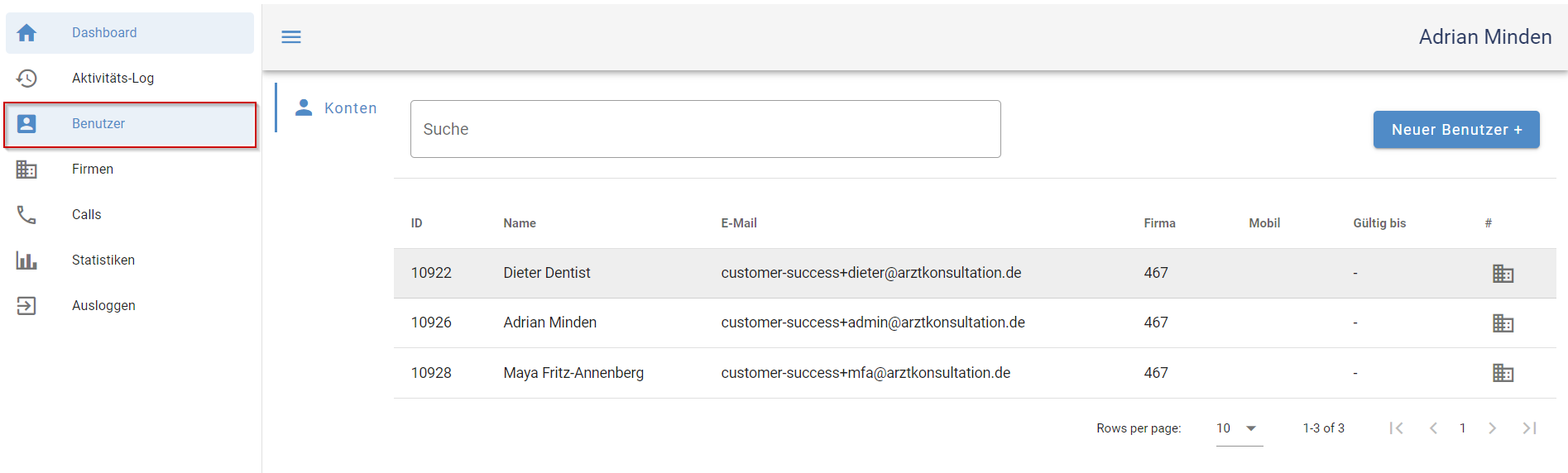The height and width of the screenshot is (473, 1568).
Task: Jump to the first page of results
Action: tap(1397, 428)
